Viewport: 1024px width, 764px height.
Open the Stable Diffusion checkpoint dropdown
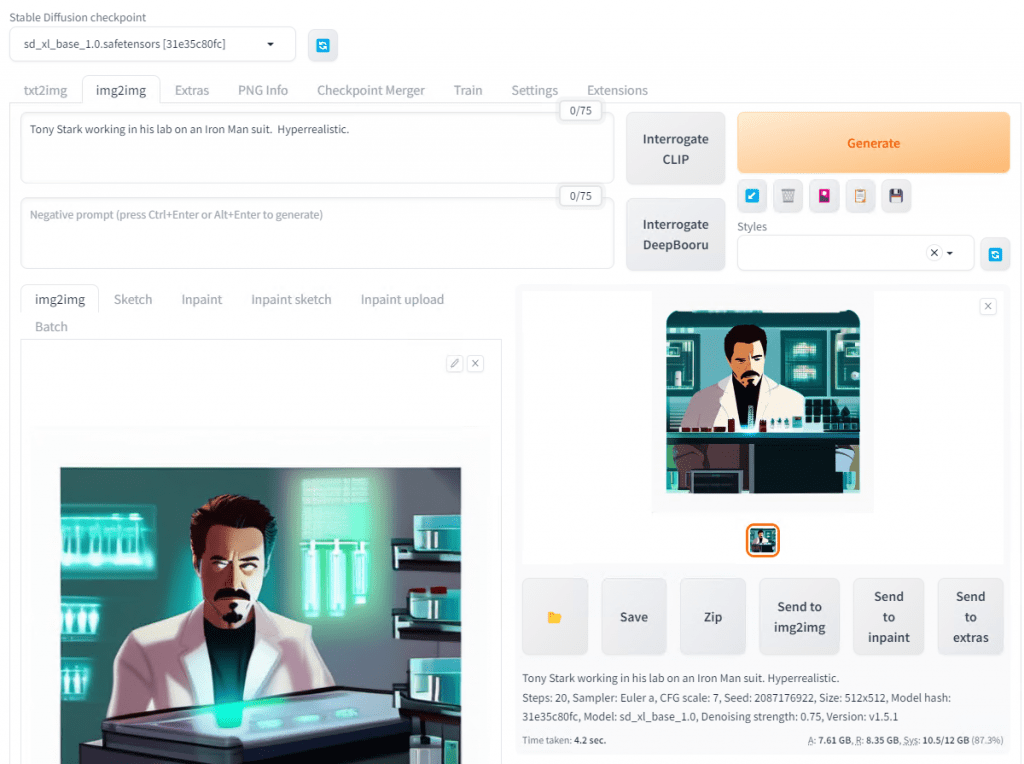click(152, 44)
